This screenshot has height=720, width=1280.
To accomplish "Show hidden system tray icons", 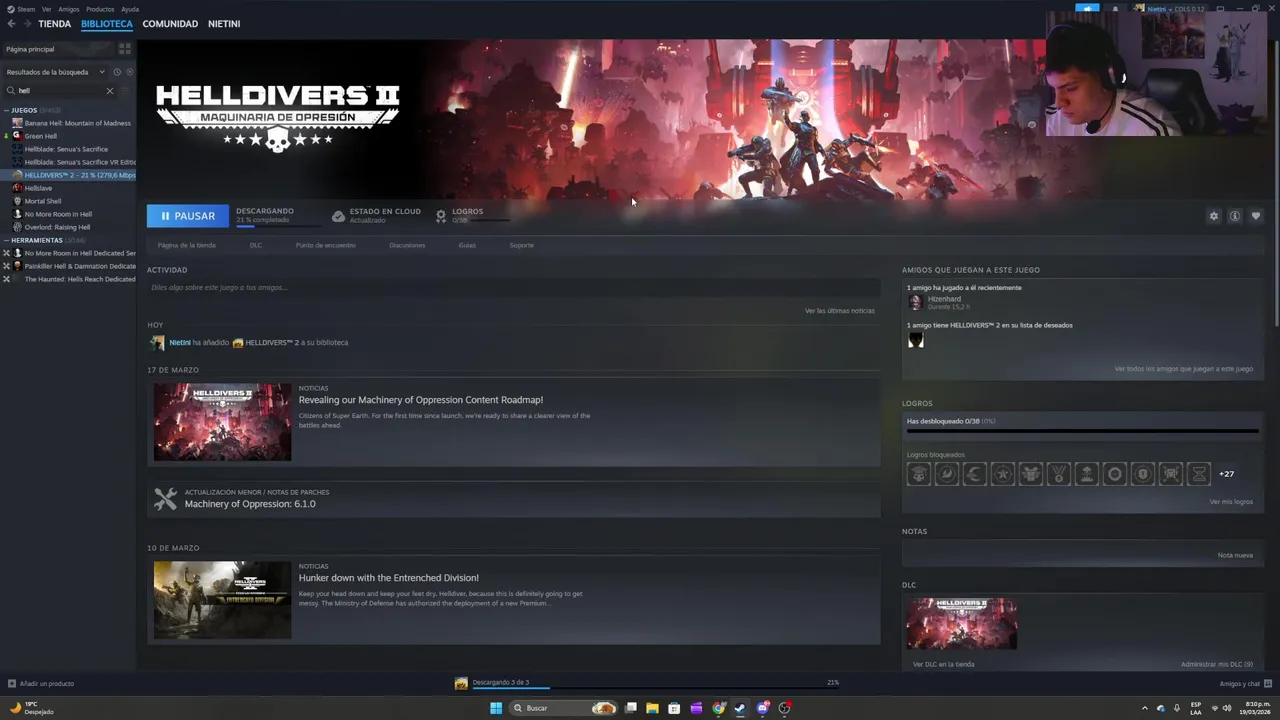I will (1145, 708).
